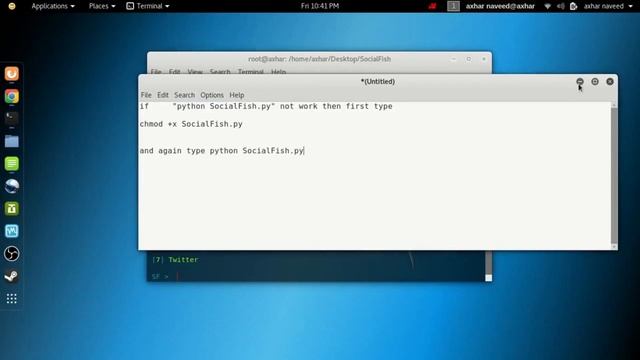Click the battery status icon
Screen dimensions: 640x360
(x=573, y=6)
